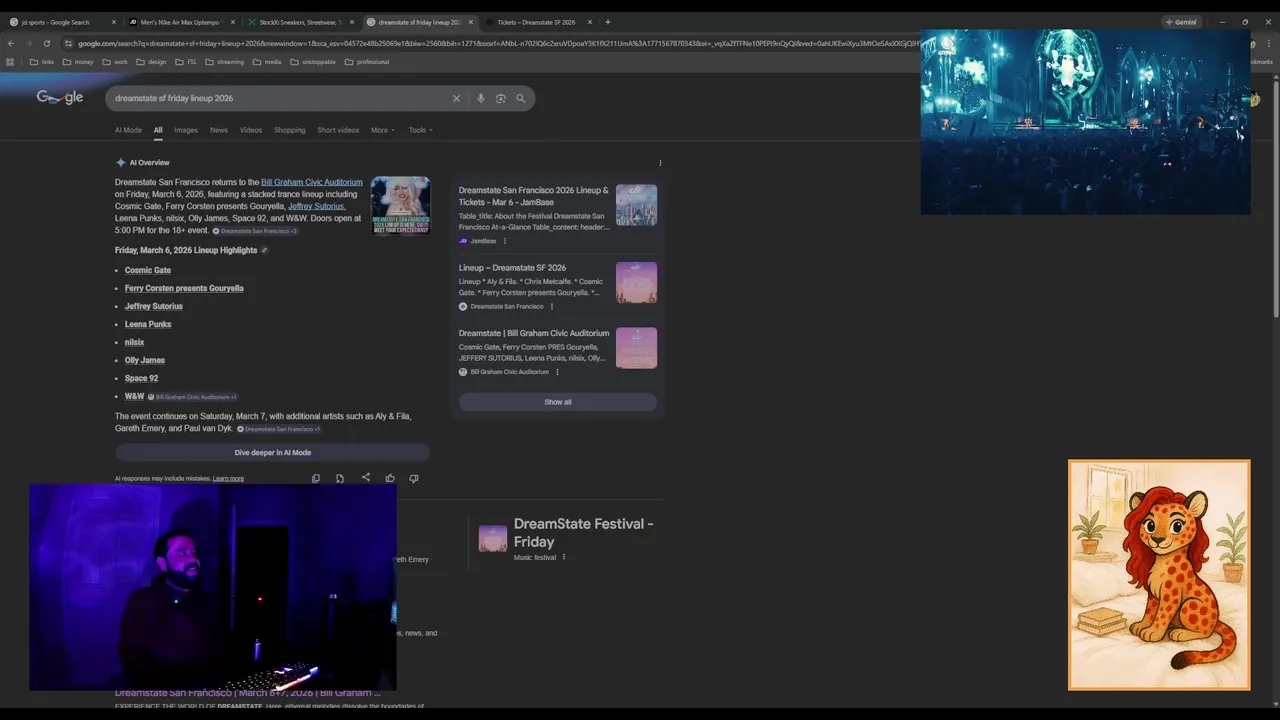View site information icon in address bar
1280x720 pixels.
[68, 43]
